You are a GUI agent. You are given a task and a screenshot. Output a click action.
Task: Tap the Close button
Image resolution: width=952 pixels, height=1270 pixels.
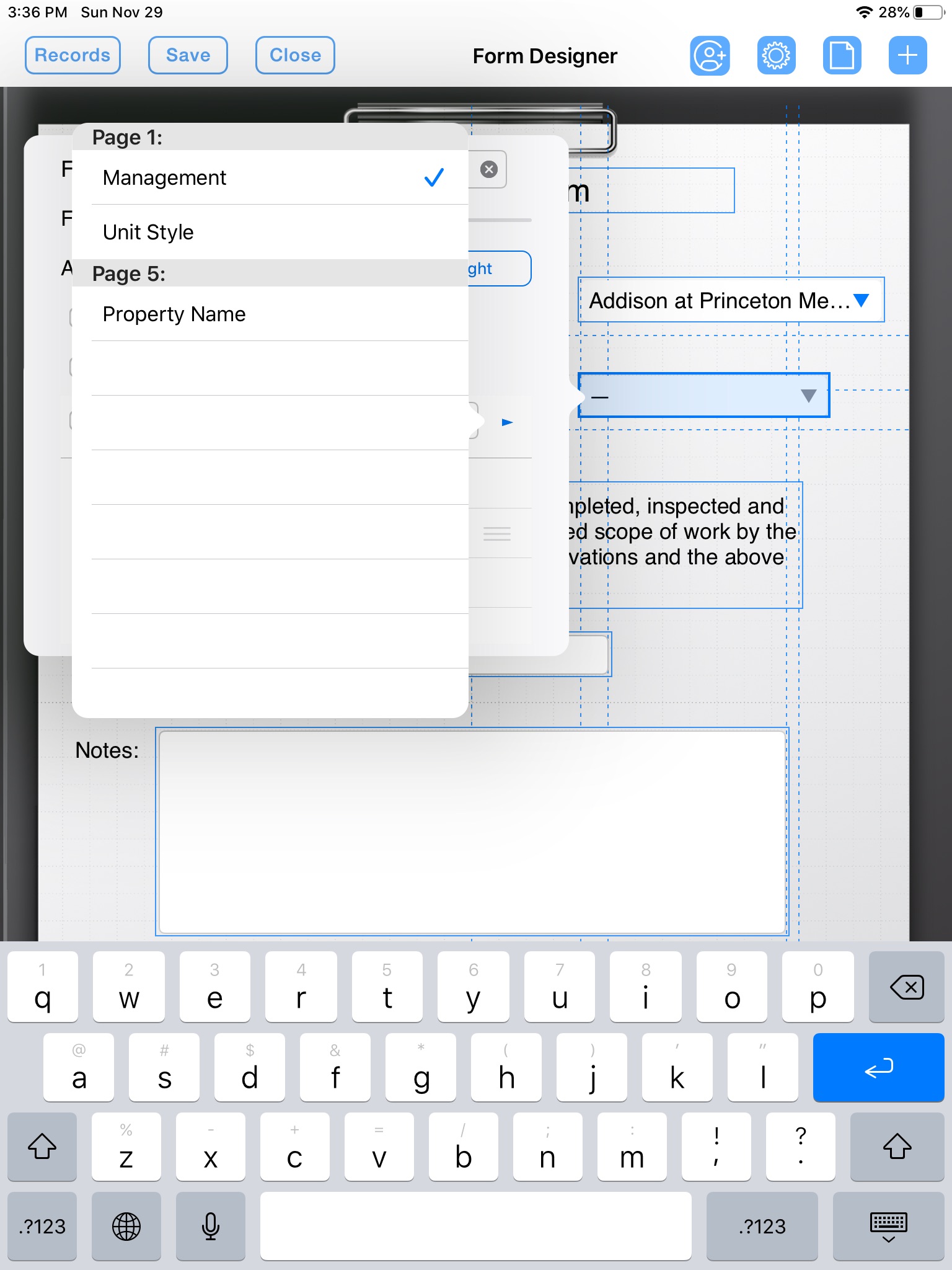[x=295, y=55]
